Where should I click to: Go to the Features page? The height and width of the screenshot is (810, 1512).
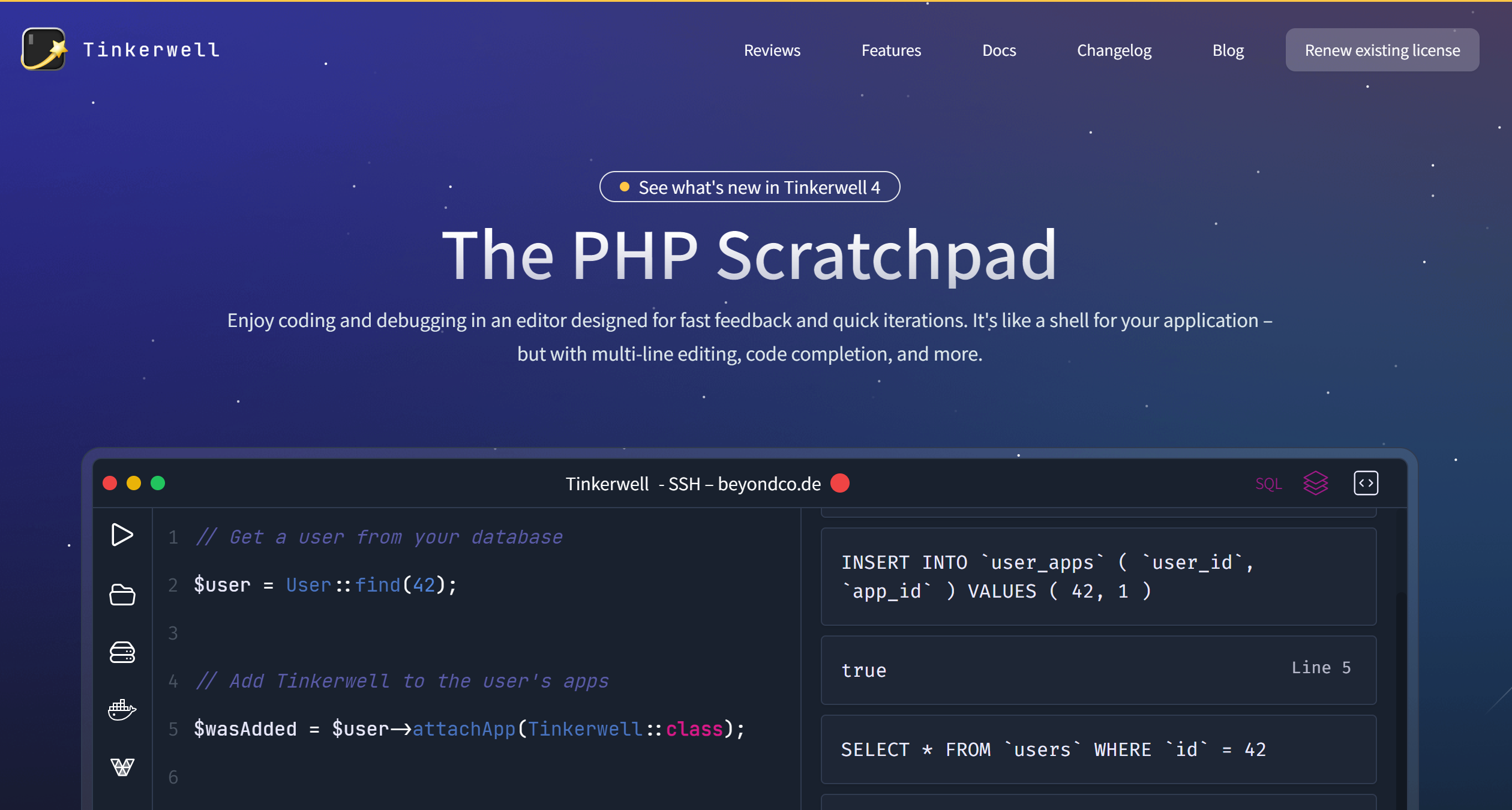[891, 50]
